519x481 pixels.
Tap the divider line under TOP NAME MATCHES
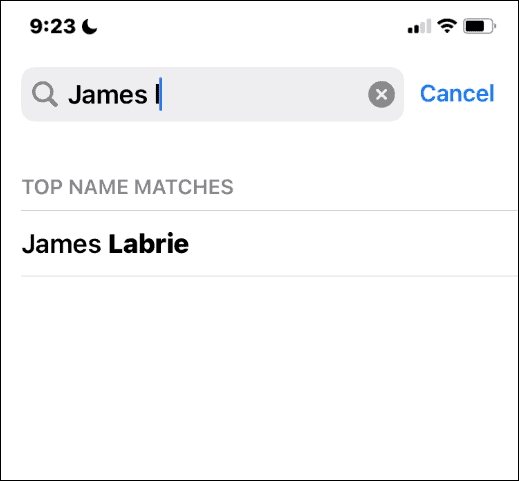tap(269, 211)
